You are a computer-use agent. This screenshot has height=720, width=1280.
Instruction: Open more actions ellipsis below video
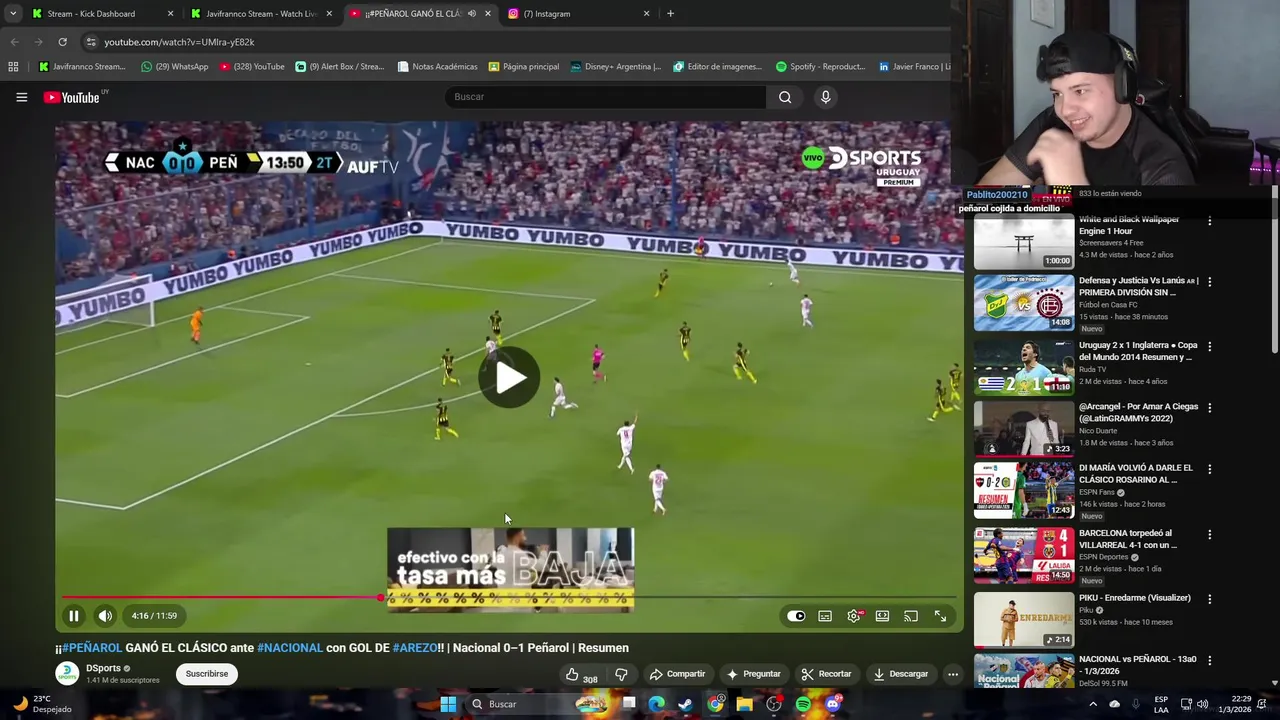tap(953, 674)
